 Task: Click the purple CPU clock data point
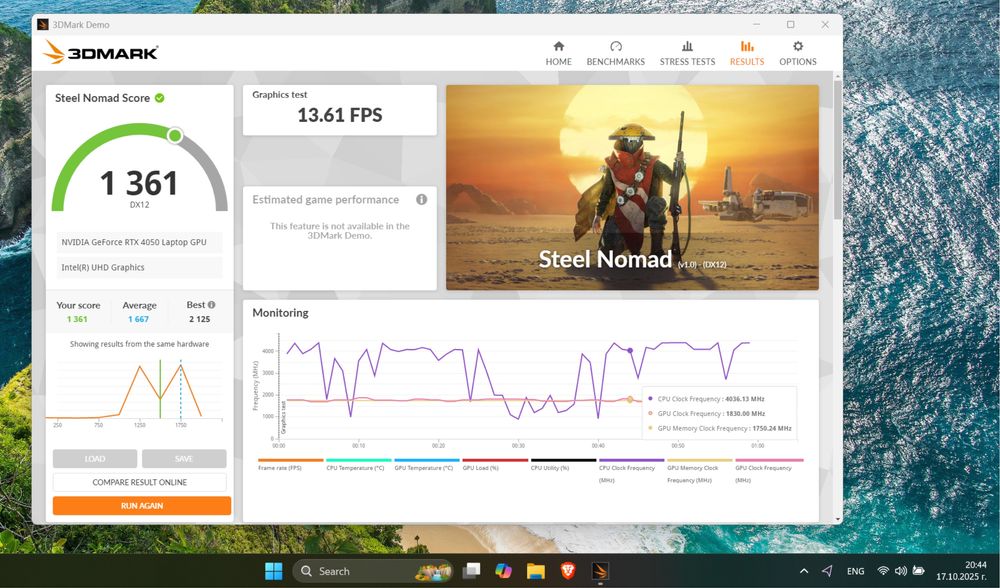tap(630, 350)
